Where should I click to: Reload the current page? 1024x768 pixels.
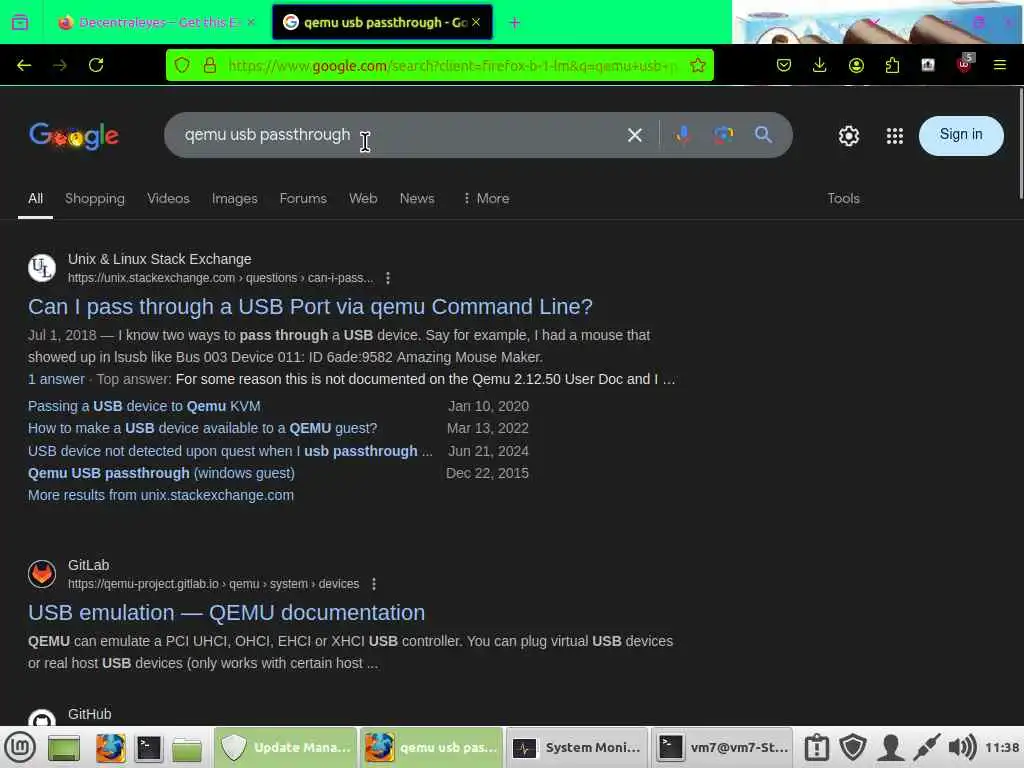[x=96, y=65]
